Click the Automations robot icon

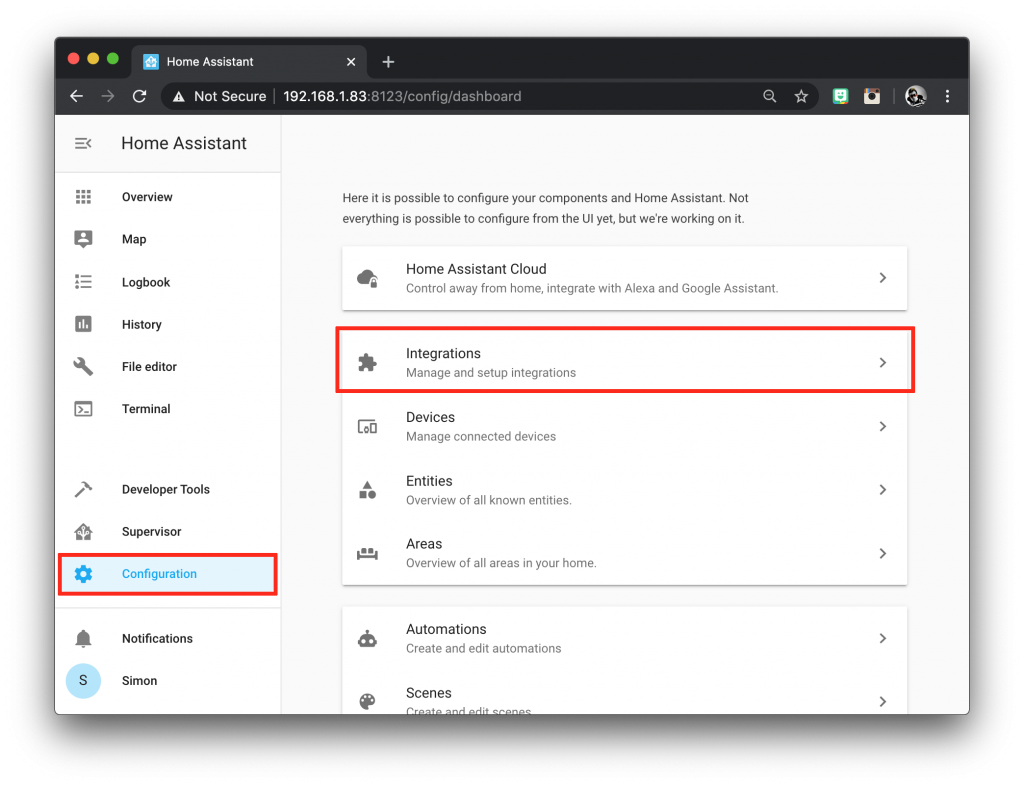coord(367,638)
